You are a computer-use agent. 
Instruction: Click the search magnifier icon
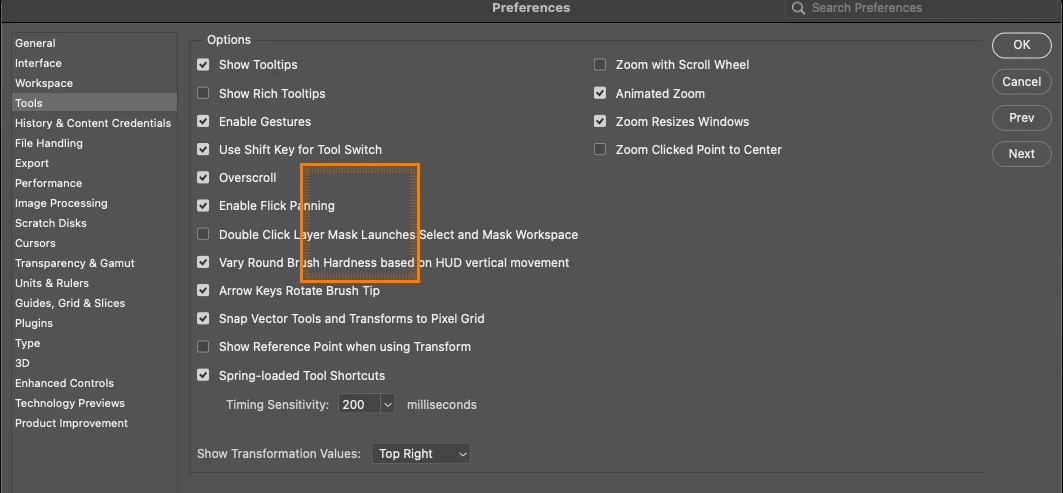pos(798,8)
